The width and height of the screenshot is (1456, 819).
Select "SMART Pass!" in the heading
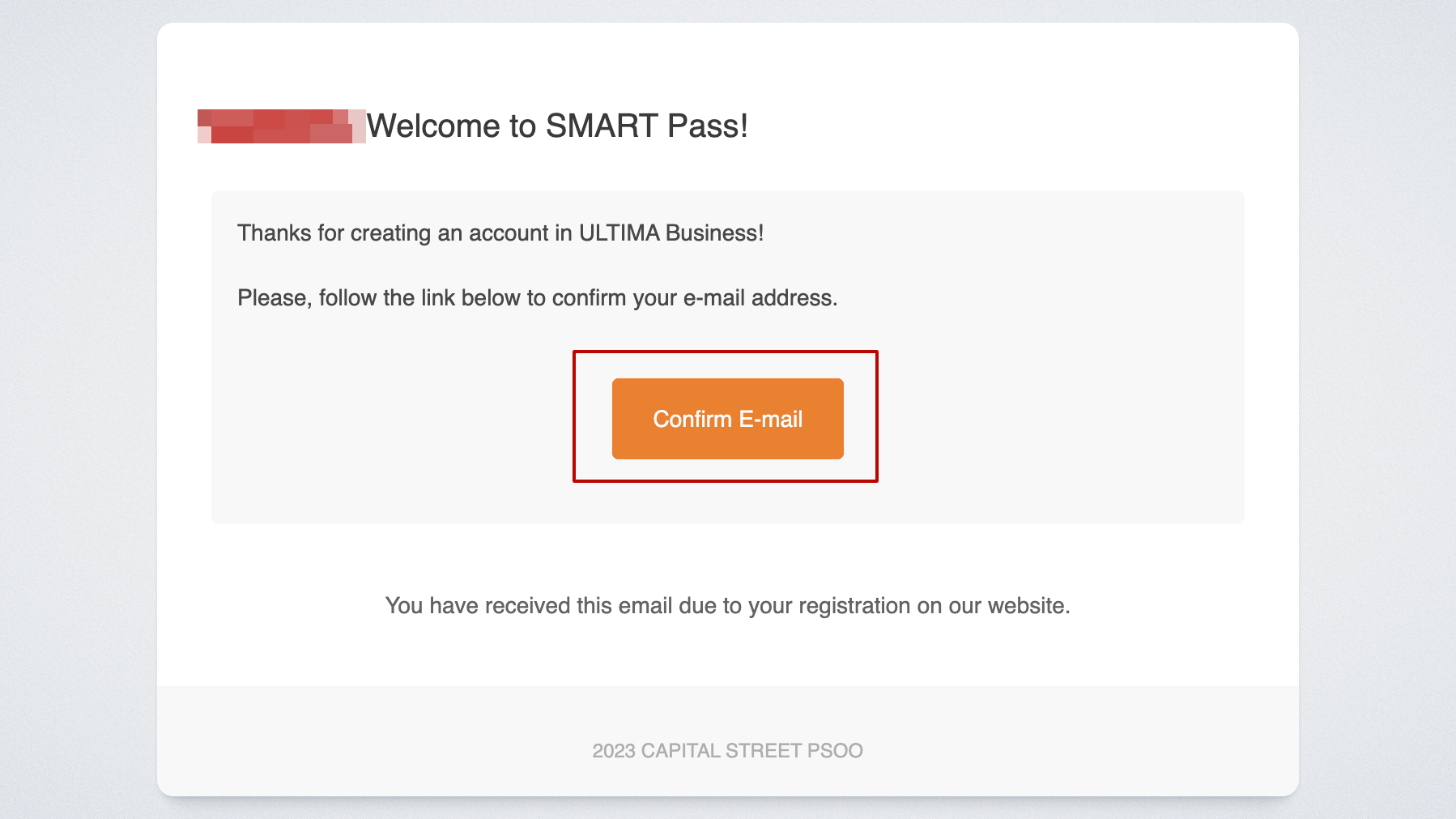click(646, 126)
